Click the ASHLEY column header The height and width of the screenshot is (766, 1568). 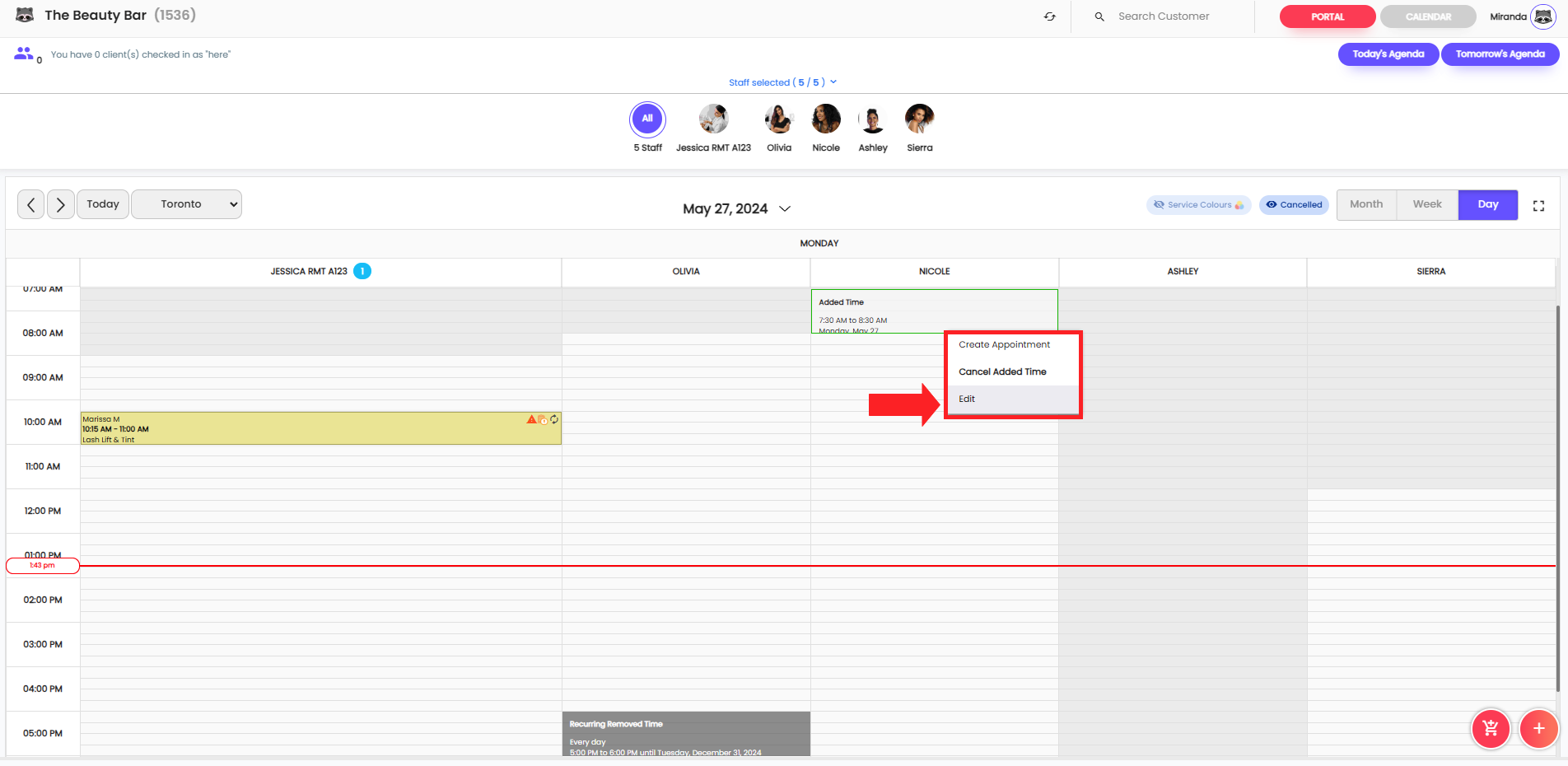click(x=1183, y=272)
